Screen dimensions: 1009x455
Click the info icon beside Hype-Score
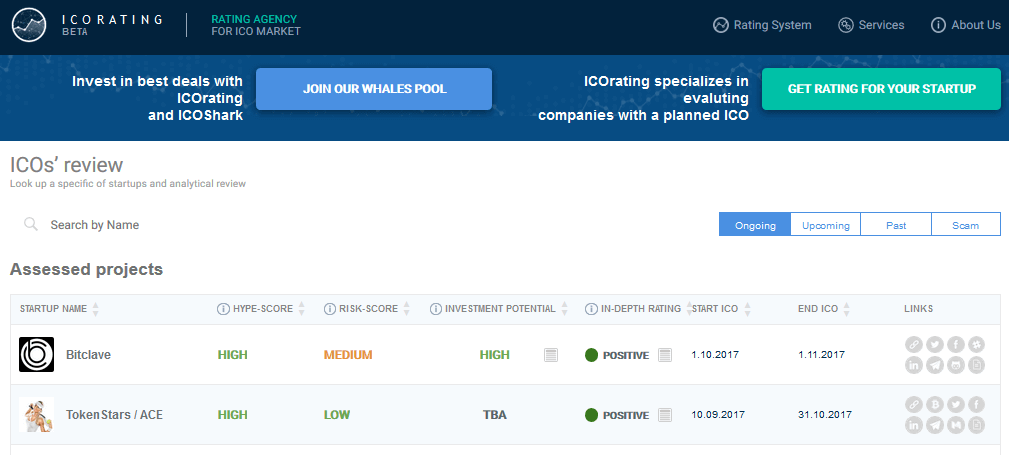(x=223, y=309)
